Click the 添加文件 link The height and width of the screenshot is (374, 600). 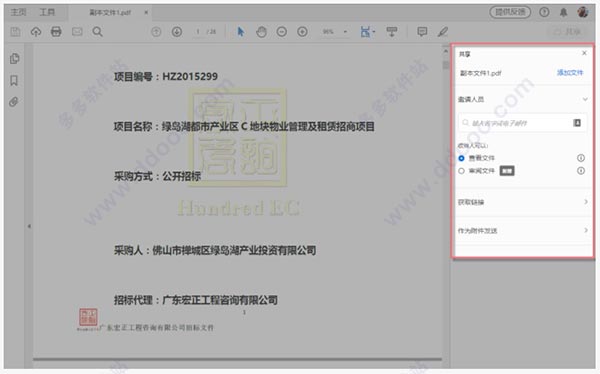click(570, 72)
